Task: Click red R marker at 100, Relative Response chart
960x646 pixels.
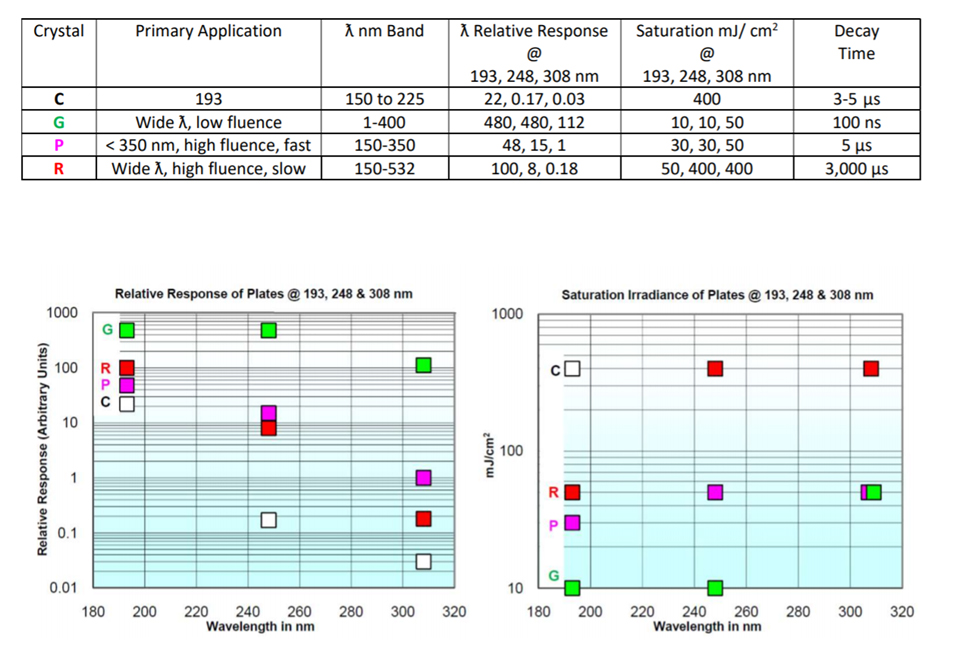Action: click(x=127, y=368)
